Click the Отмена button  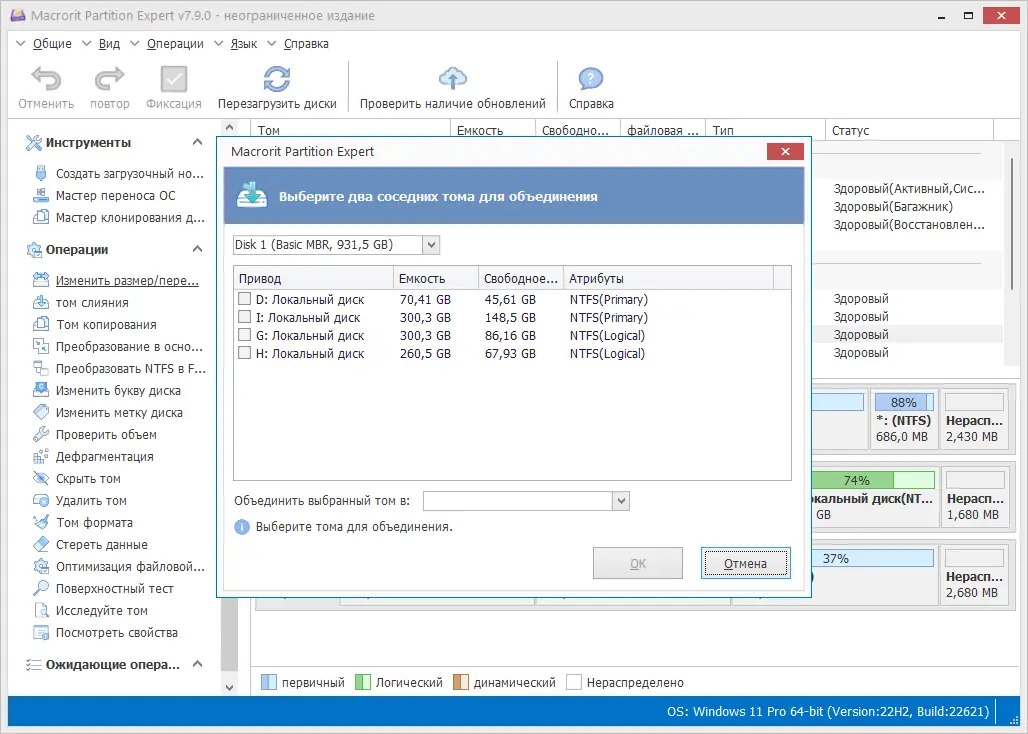coord(745,564)
